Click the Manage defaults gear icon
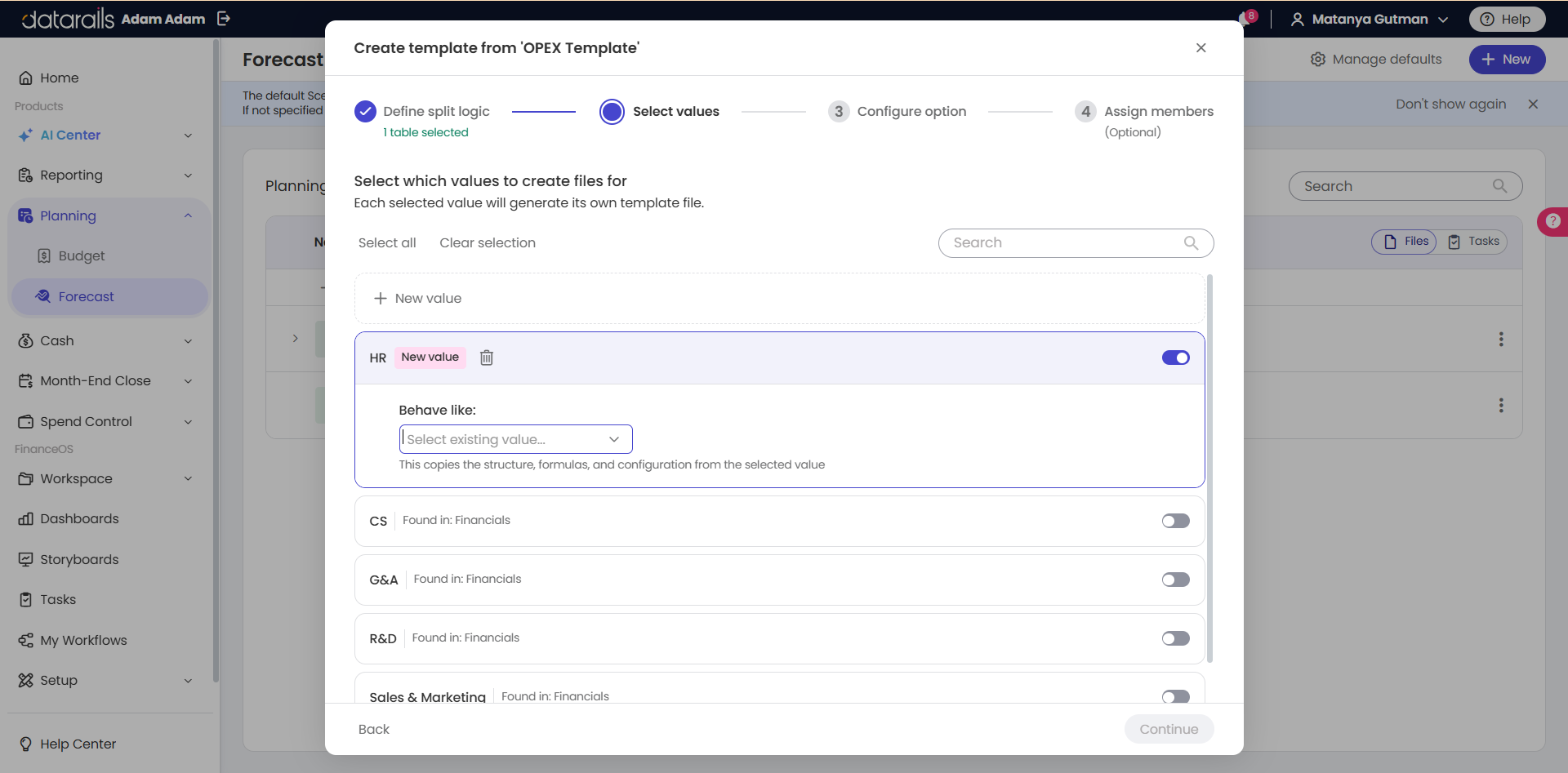This screenshot has height=773, width=1568. pyautogui.click(x=1318, y=60)
